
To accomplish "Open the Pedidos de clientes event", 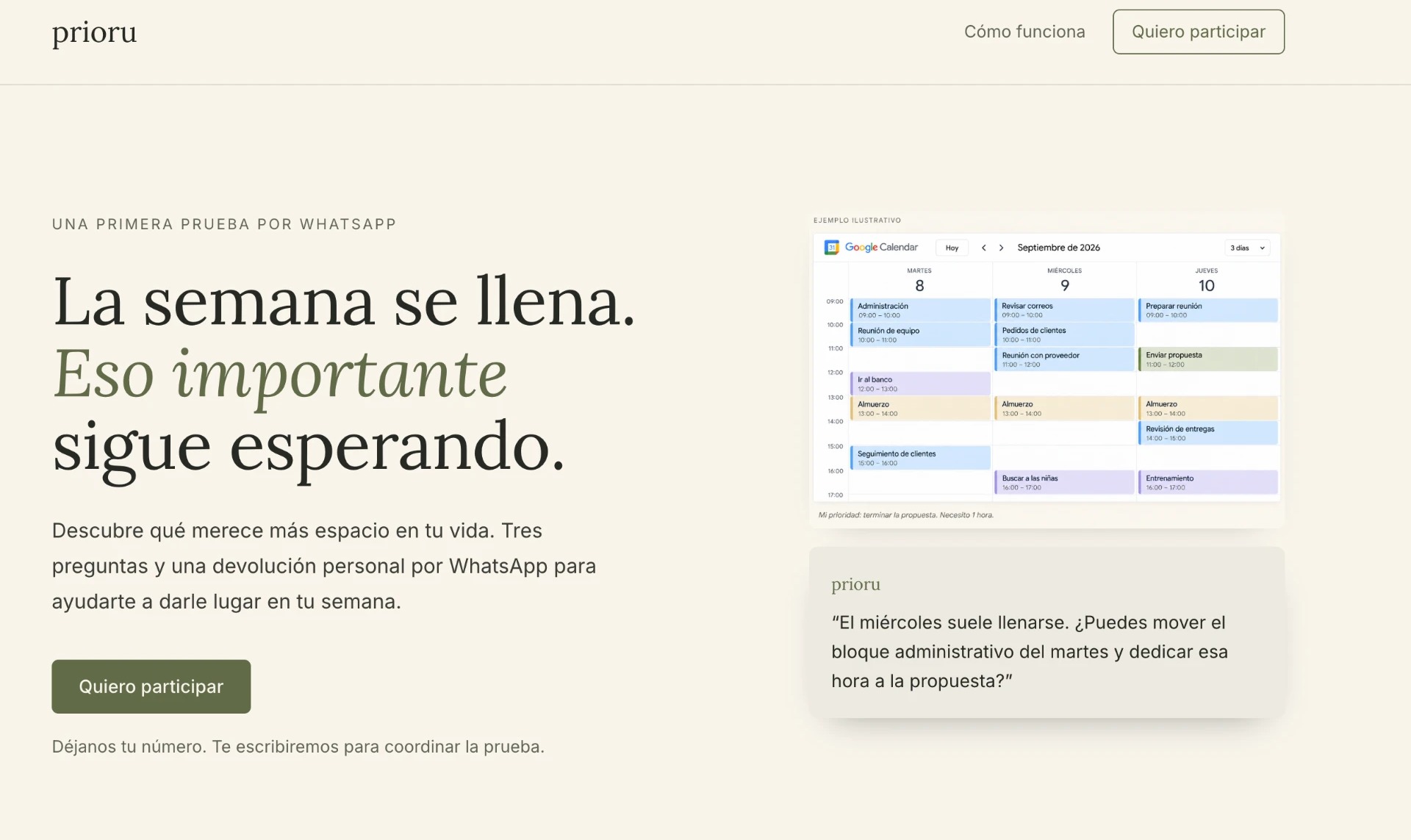I will coord(1064,334).
